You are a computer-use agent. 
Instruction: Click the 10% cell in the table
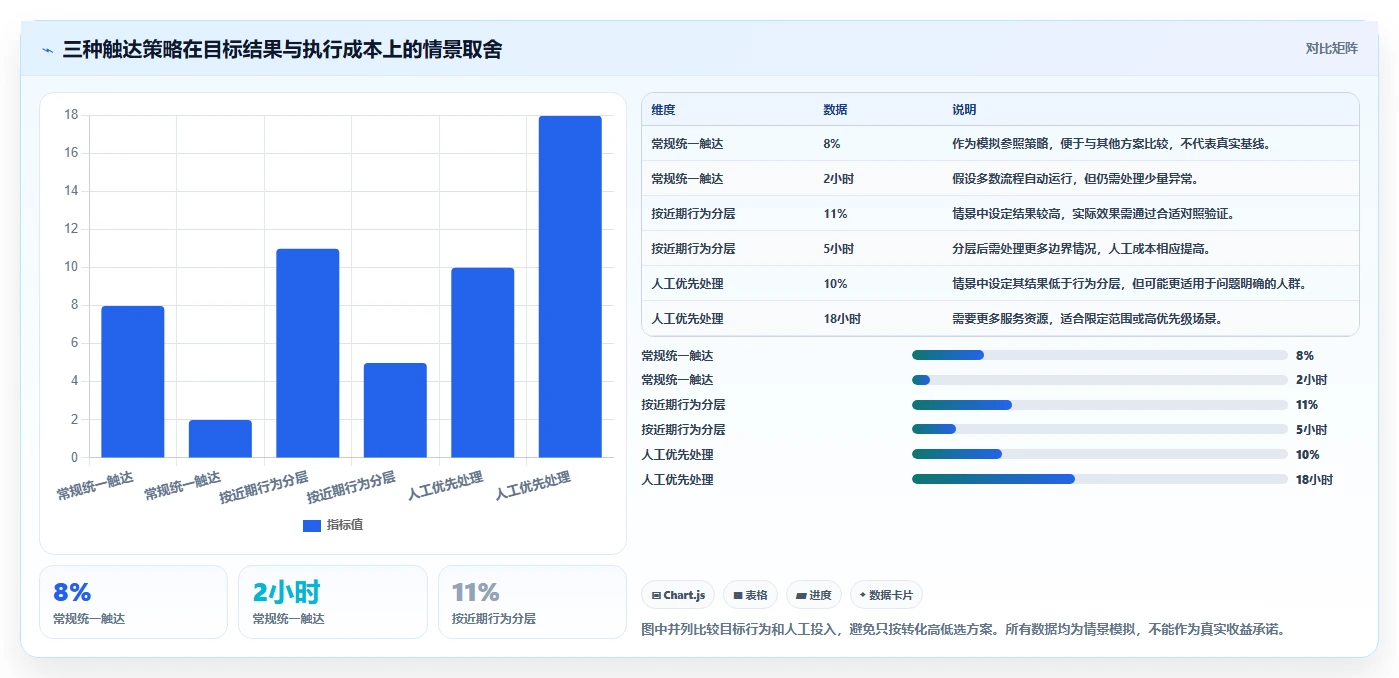pyautogui.click(x=835, y=284)
